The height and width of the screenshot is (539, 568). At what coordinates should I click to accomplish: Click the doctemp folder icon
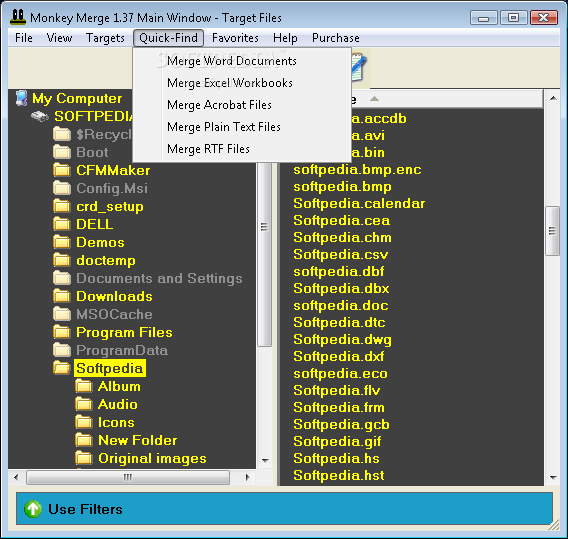[x=62, y=260]
